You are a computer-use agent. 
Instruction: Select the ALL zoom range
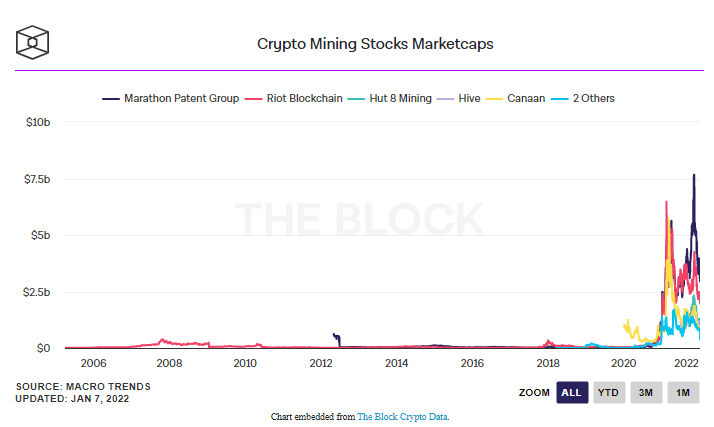click(572, 393)
